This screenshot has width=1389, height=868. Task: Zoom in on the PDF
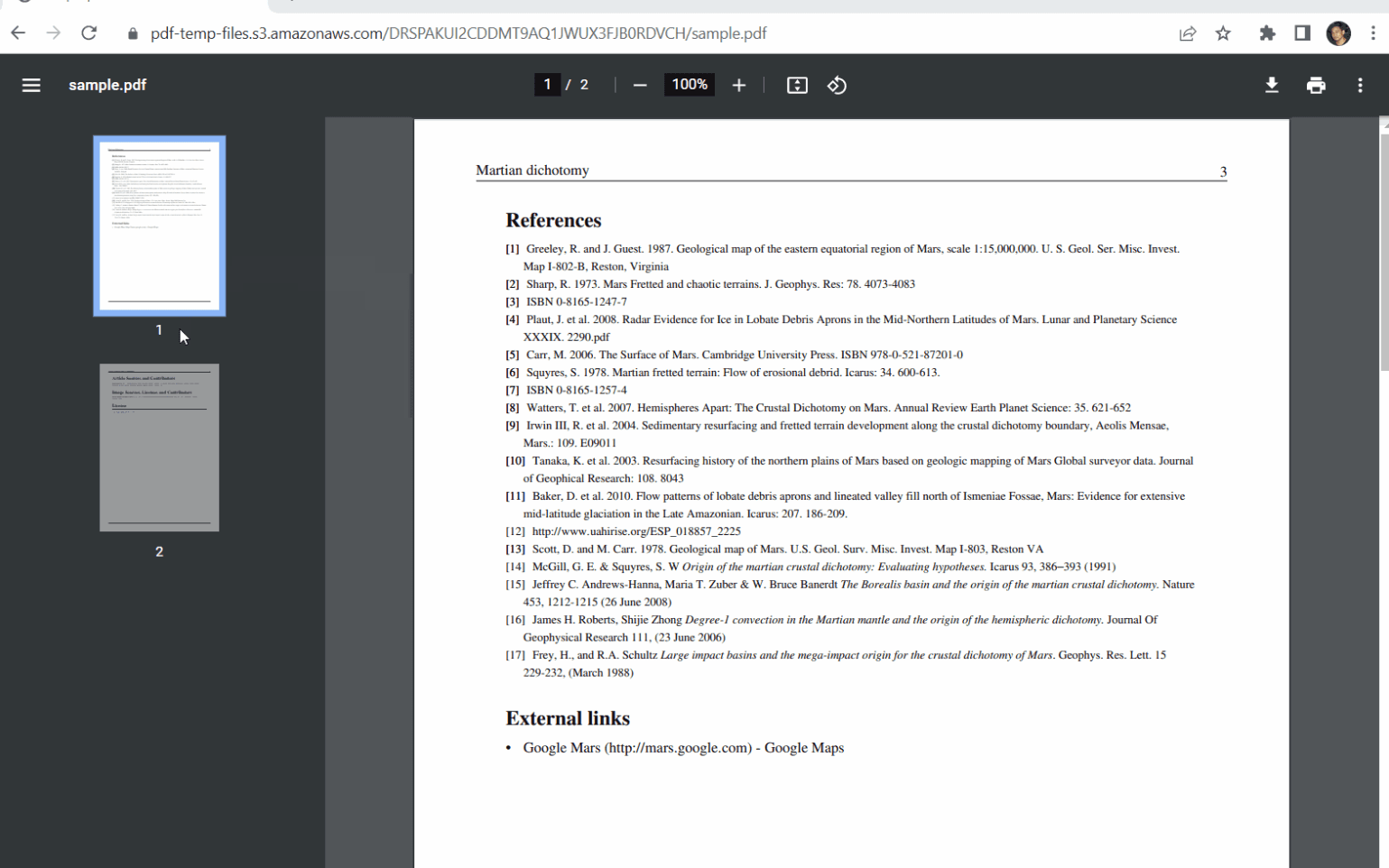coord(738,84)
